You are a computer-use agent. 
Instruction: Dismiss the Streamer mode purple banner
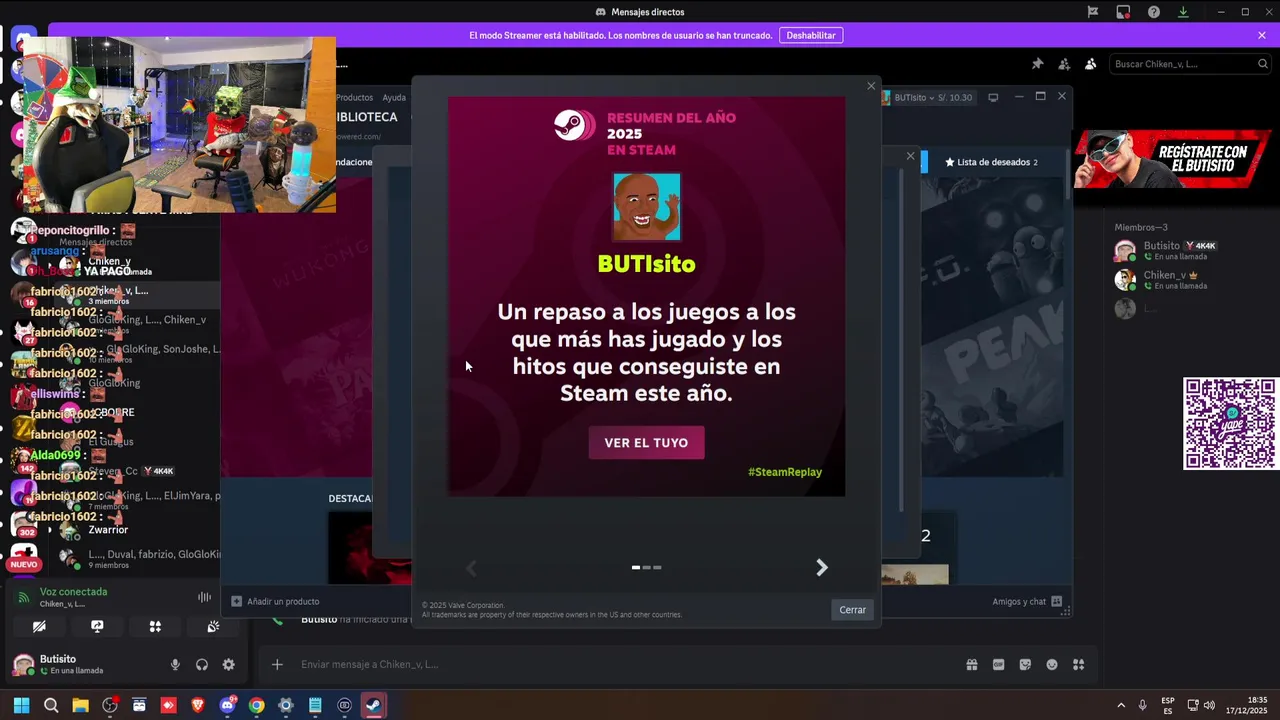click(x=1262, y=35)
